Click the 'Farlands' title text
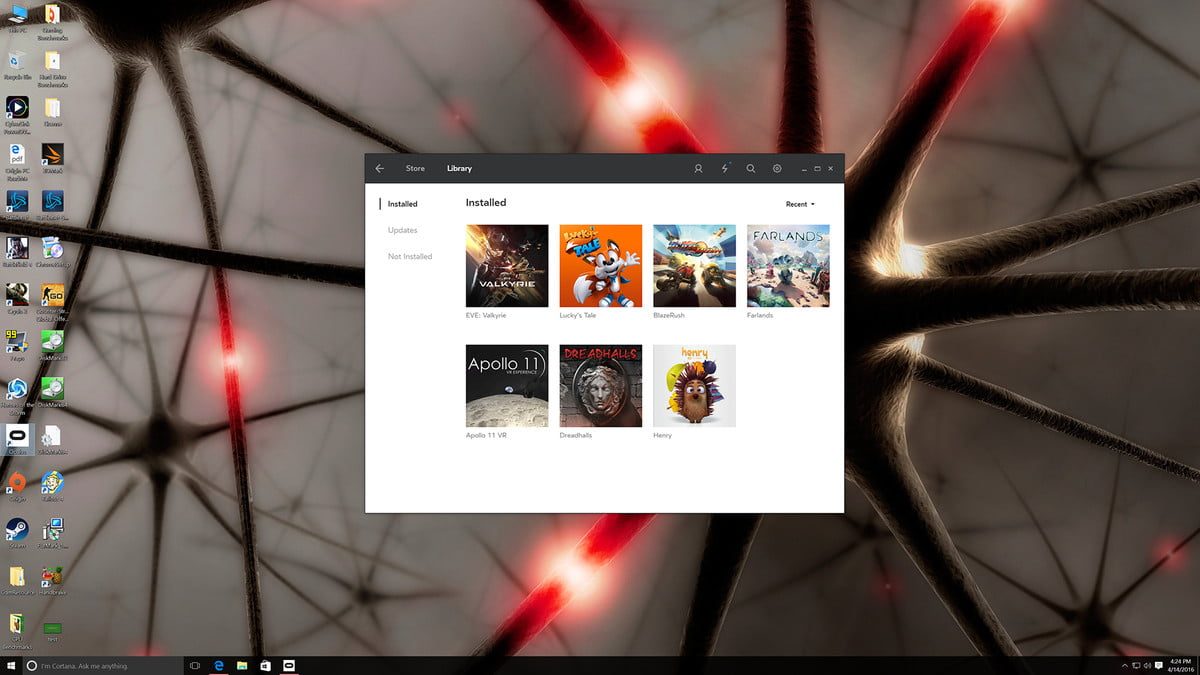 coord(760,315)
